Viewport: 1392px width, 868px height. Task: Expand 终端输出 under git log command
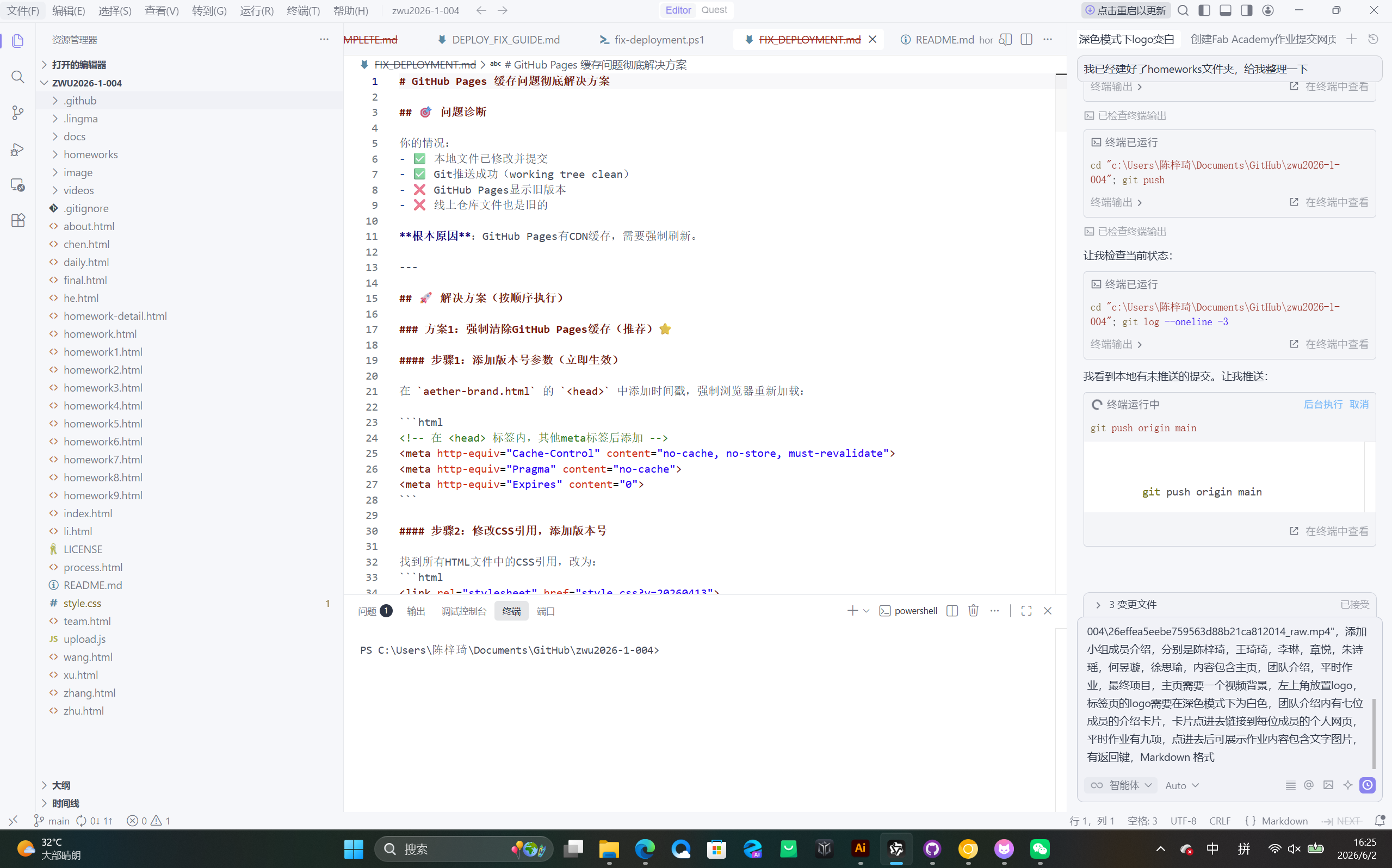point(1116,344)
